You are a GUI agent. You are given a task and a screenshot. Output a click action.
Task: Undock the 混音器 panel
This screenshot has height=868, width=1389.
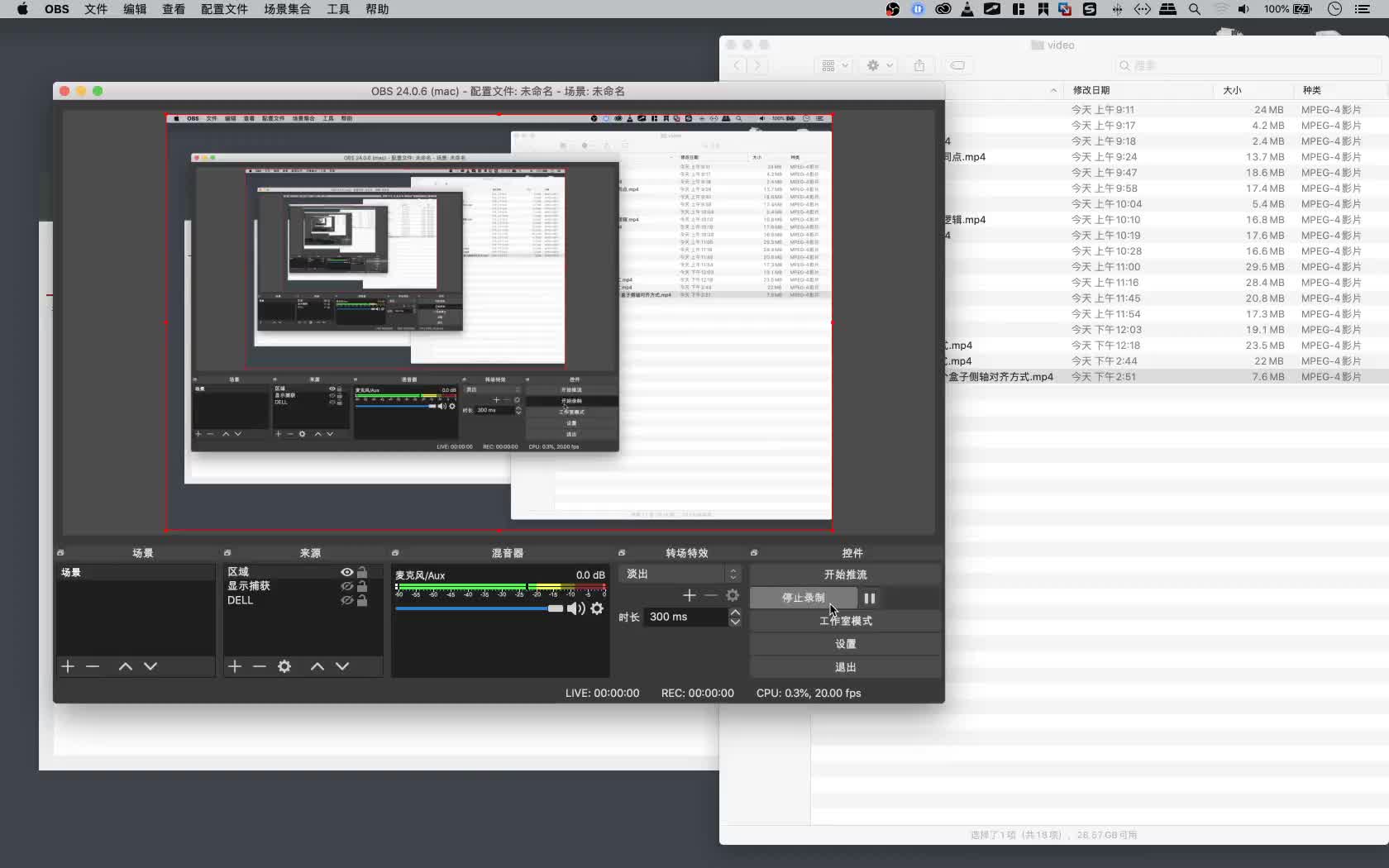point(395,553)
